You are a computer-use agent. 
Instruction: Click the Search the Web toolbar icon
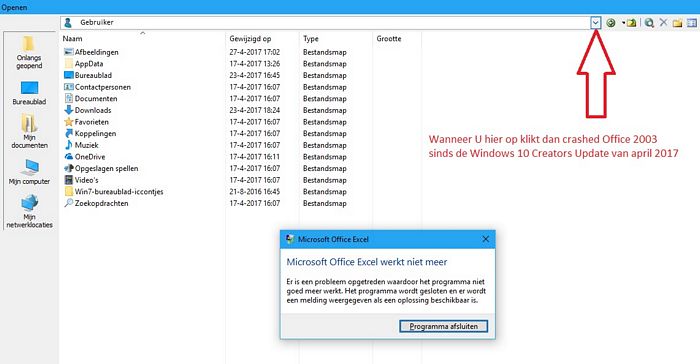point(649,22)
